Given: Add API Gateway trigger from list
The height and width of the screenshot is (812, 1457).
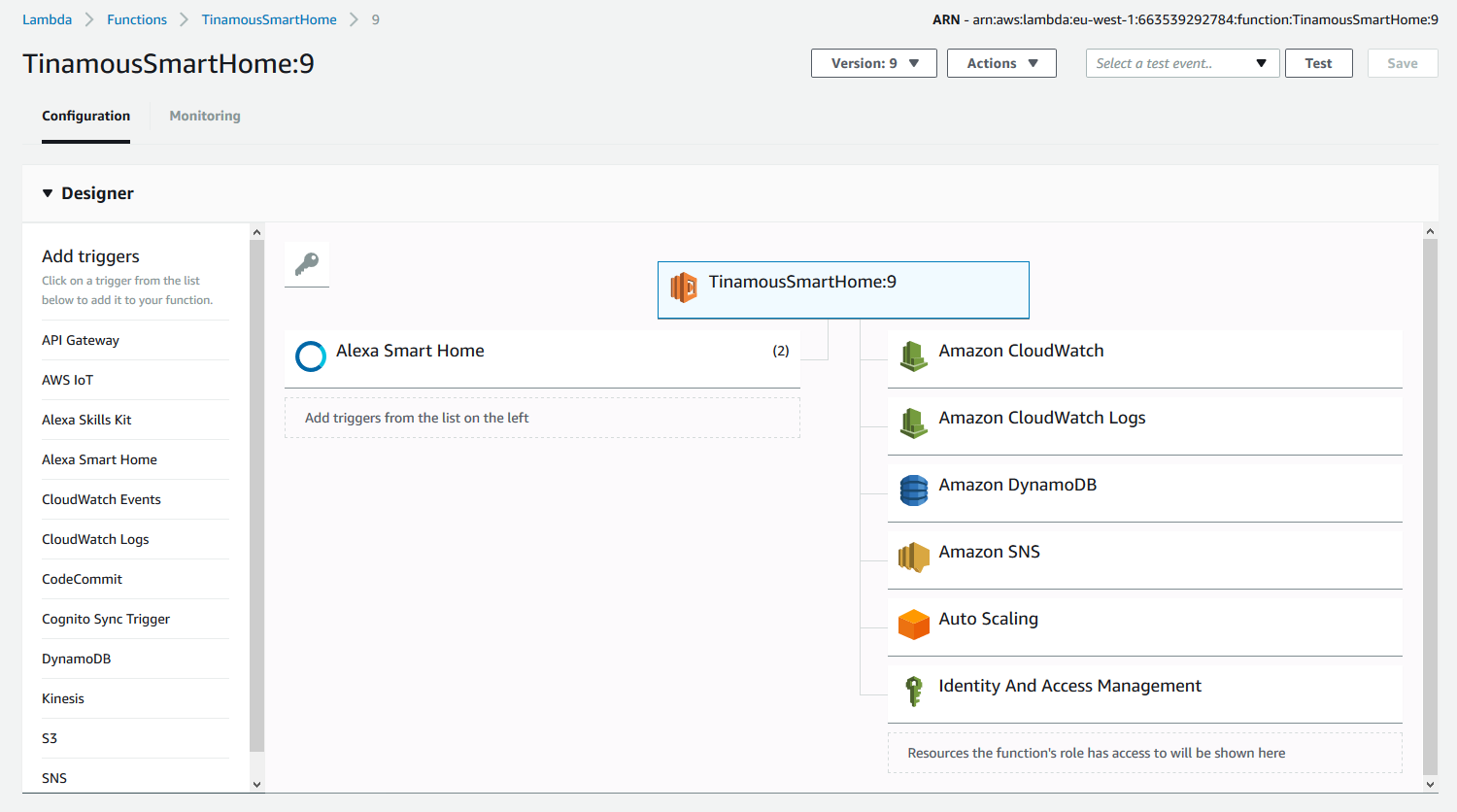Looking at the screenshot, I should click(x=81, y=340).
